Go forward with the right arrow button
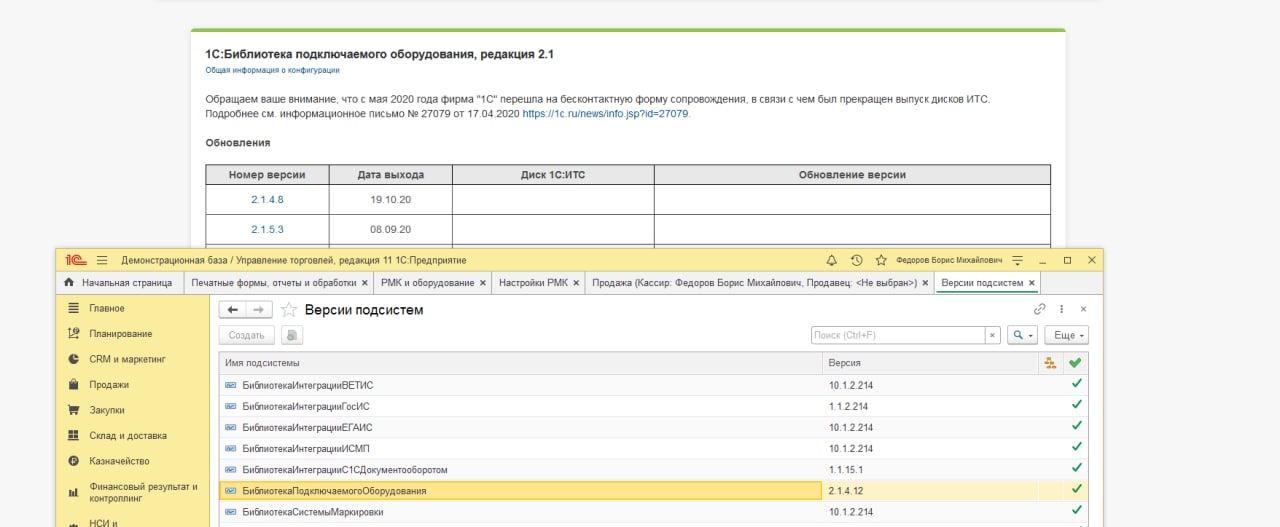This screenshot has width=1280, height=527. 259,310
